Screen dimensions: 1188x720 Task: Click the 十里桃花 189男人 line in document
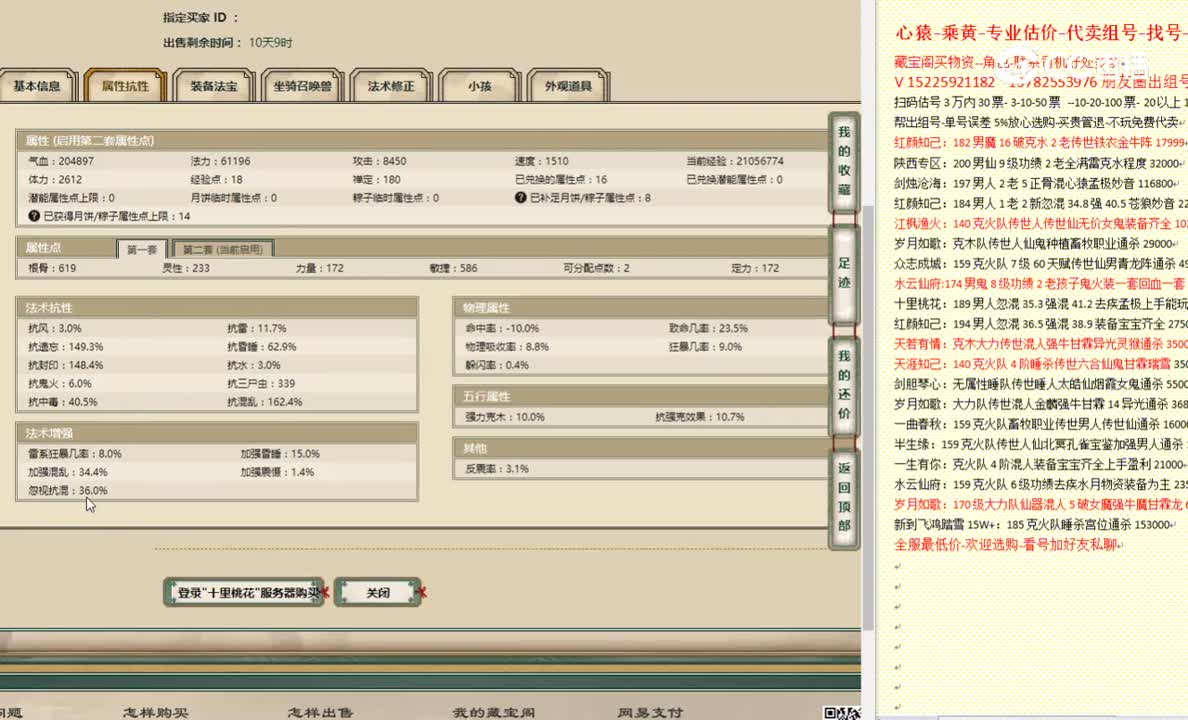(1040, 304)
